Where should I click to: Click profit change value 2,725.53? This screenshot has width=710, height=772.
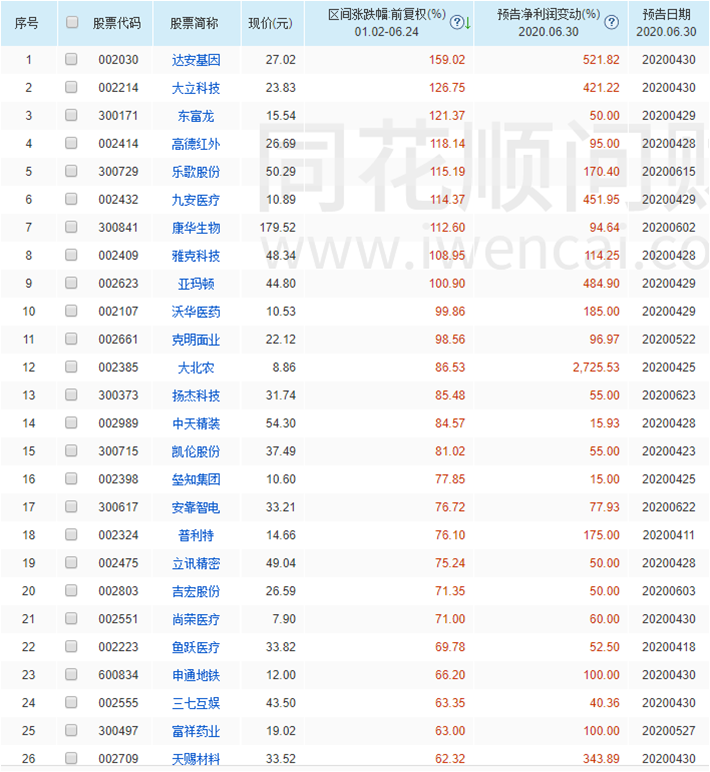pyautogui.click(x=596, y=367)
